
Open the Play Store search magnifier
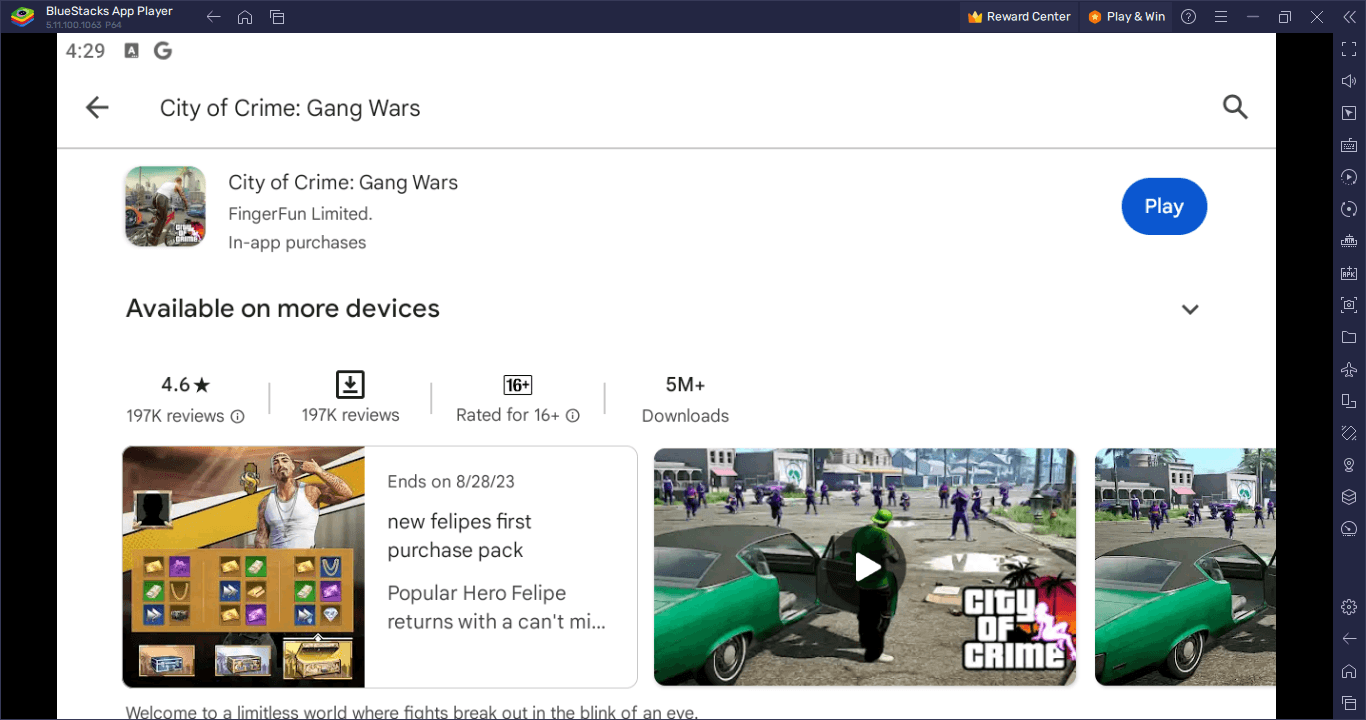[x=1235, y=107]
